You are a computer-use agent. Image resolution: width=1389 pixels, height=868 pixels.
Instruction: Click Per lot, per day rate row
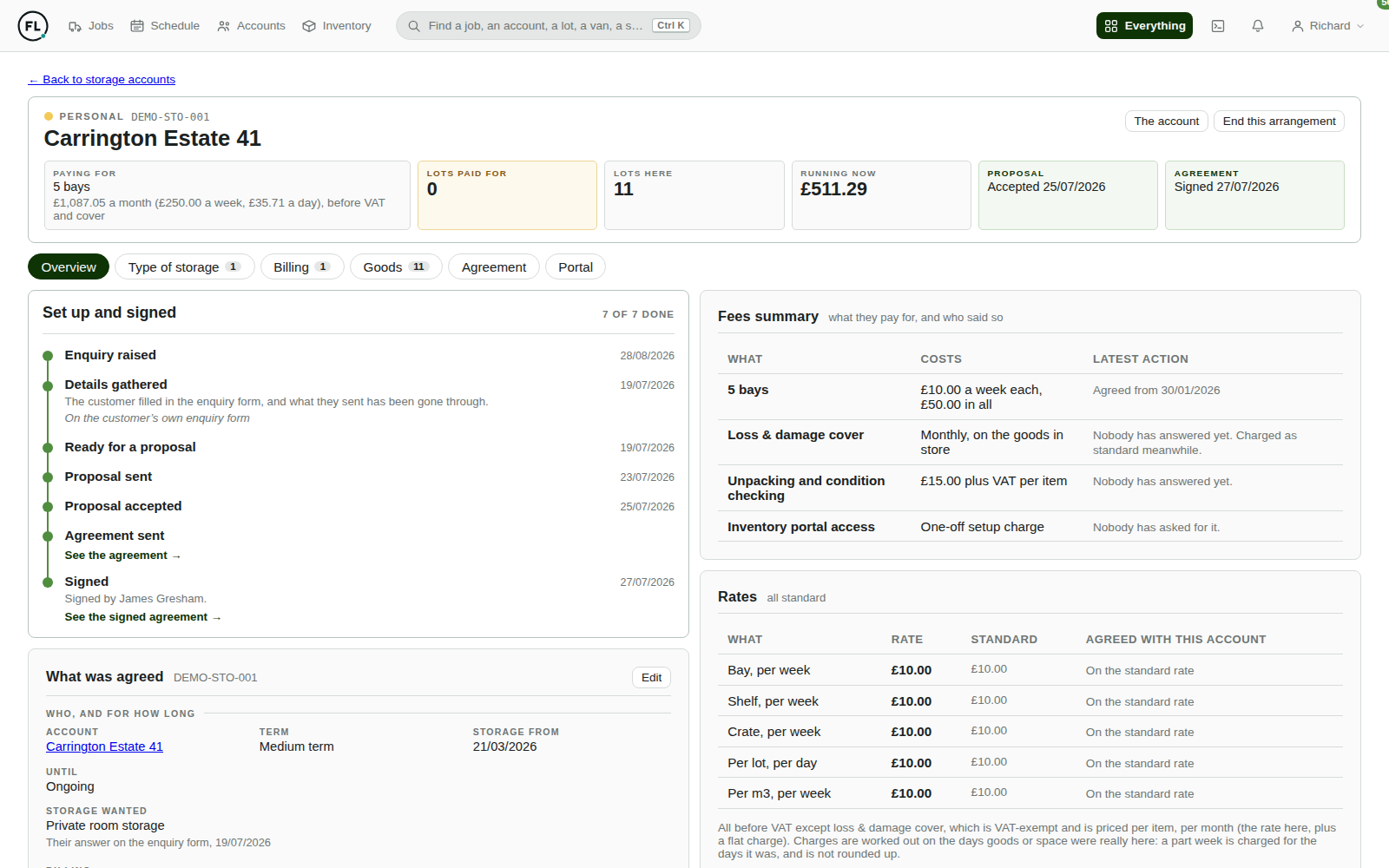click(1030, 763)
